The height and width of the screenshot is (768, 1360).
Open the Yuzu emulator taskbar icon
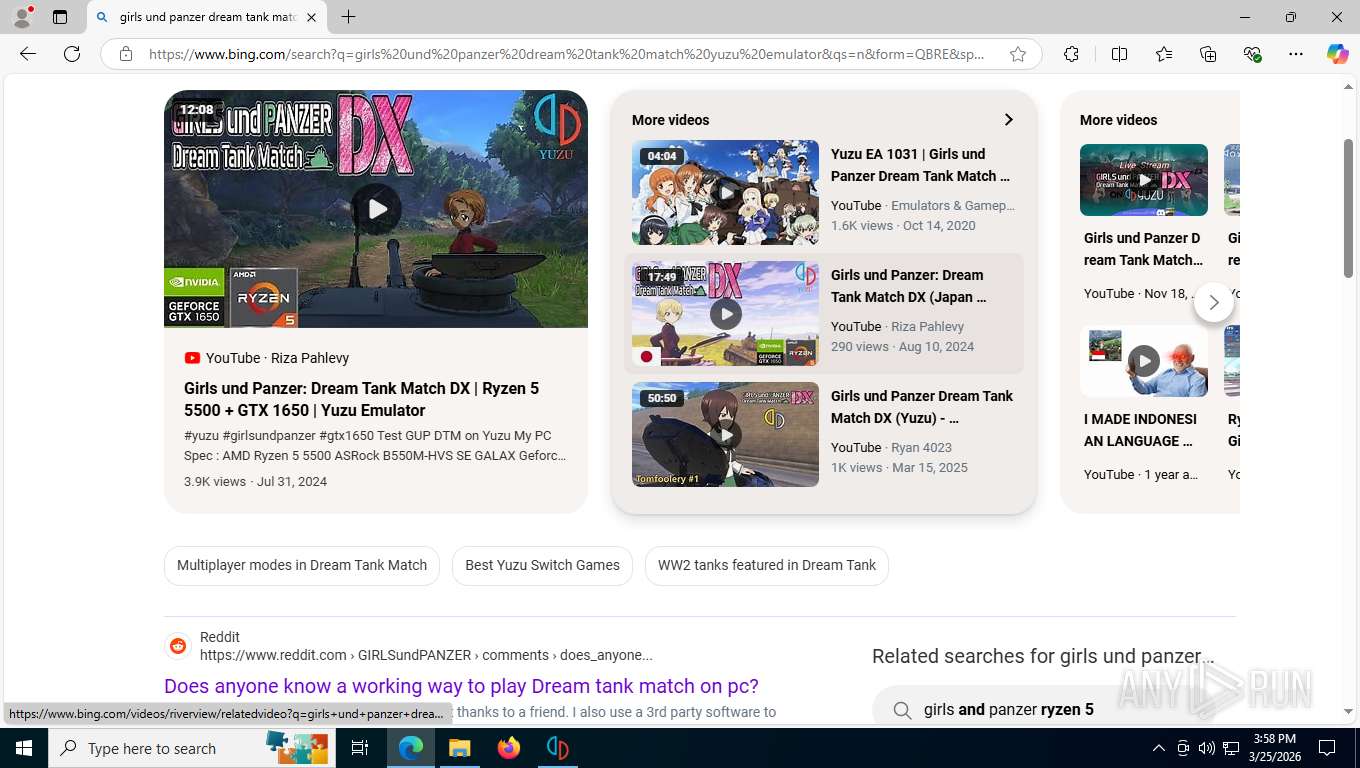coord(557,748)
